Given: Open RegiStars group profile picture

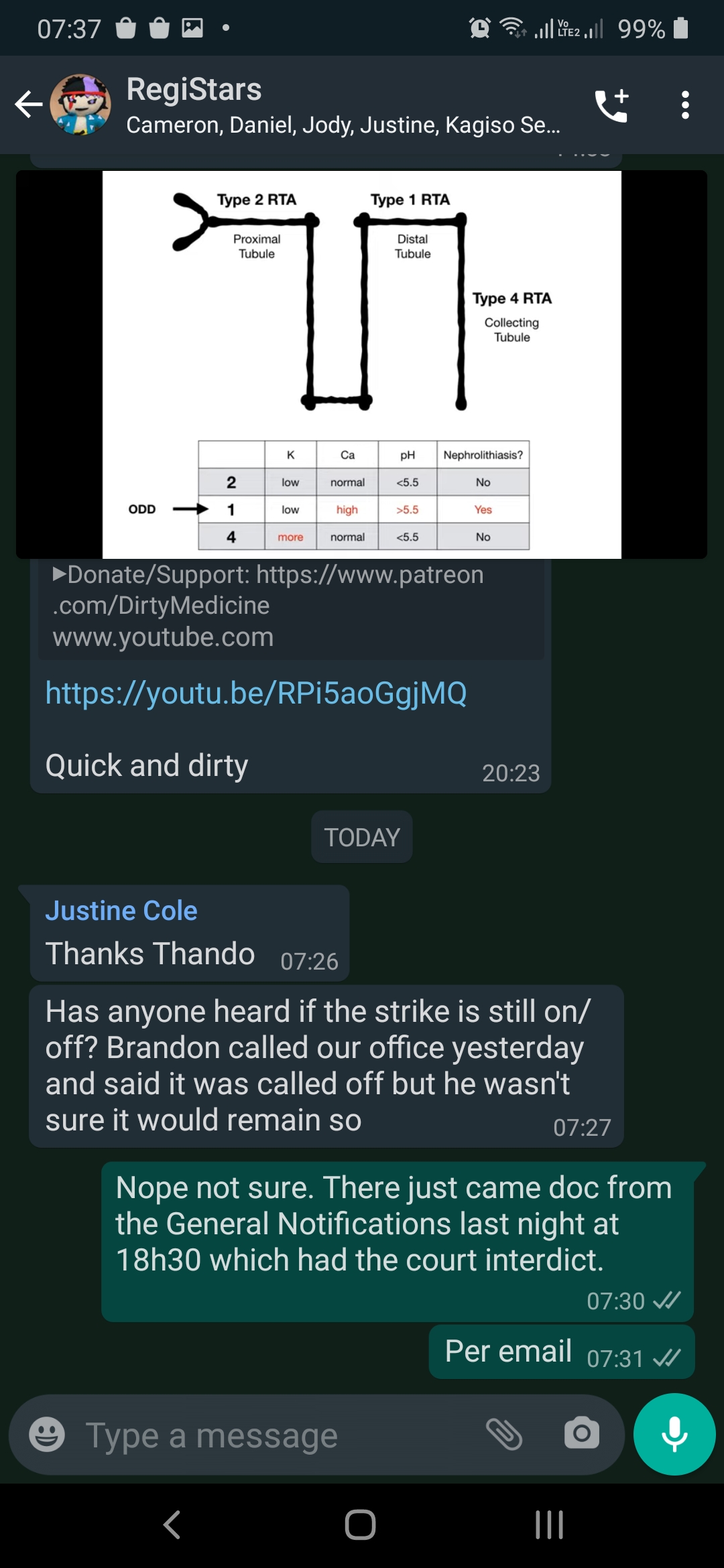Looking at the screenshot, I should click(x=80, y=105).
